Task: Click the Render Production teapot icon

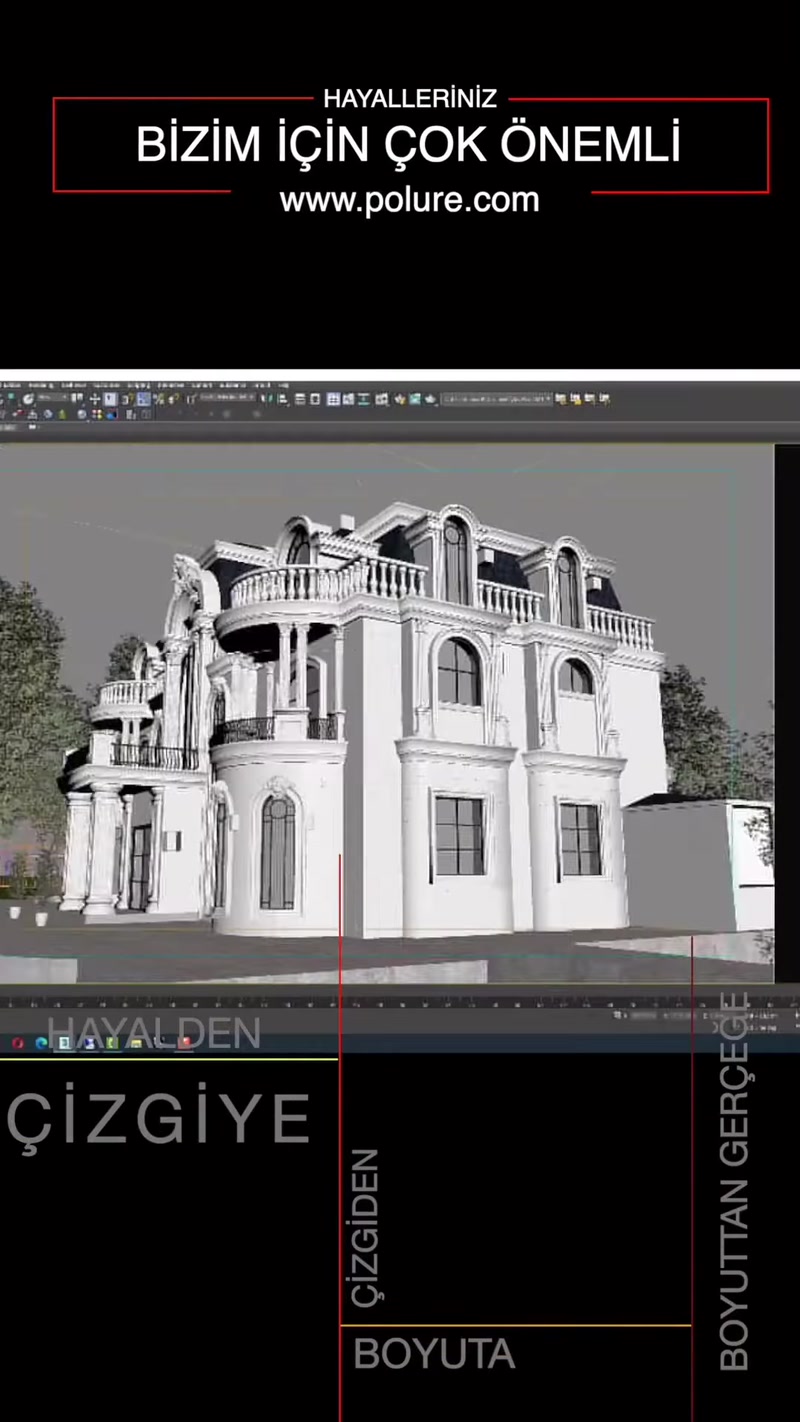Action: coord(430,399)
